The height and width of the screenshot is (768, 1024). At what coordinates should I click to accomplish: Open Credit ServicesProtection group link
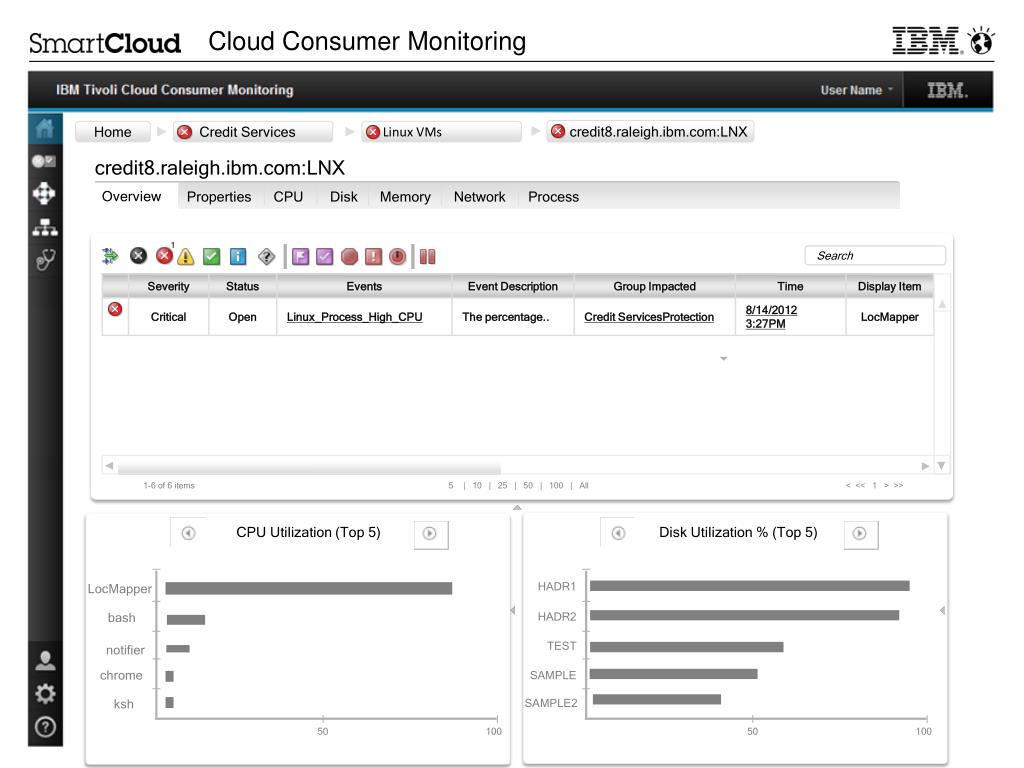click(x=649, y=317)
